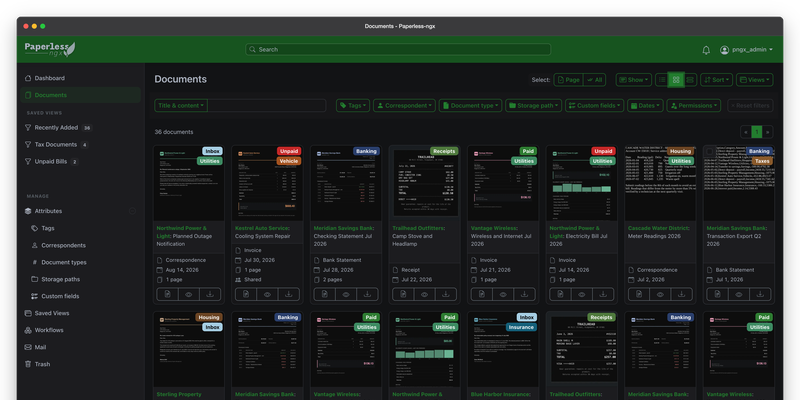This screenshot has width=800, height=400.
Task: Click the global Search field
Action: (x=398, y=49)
